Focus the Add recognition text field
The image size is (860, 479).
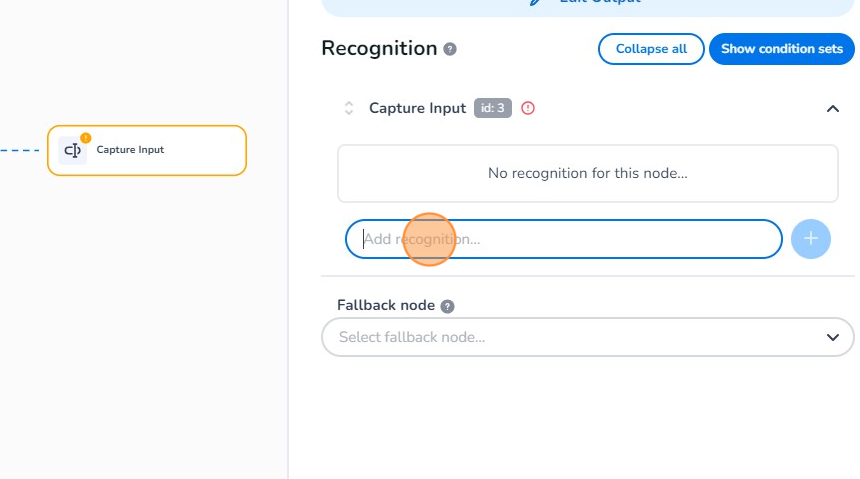point(563,239)
